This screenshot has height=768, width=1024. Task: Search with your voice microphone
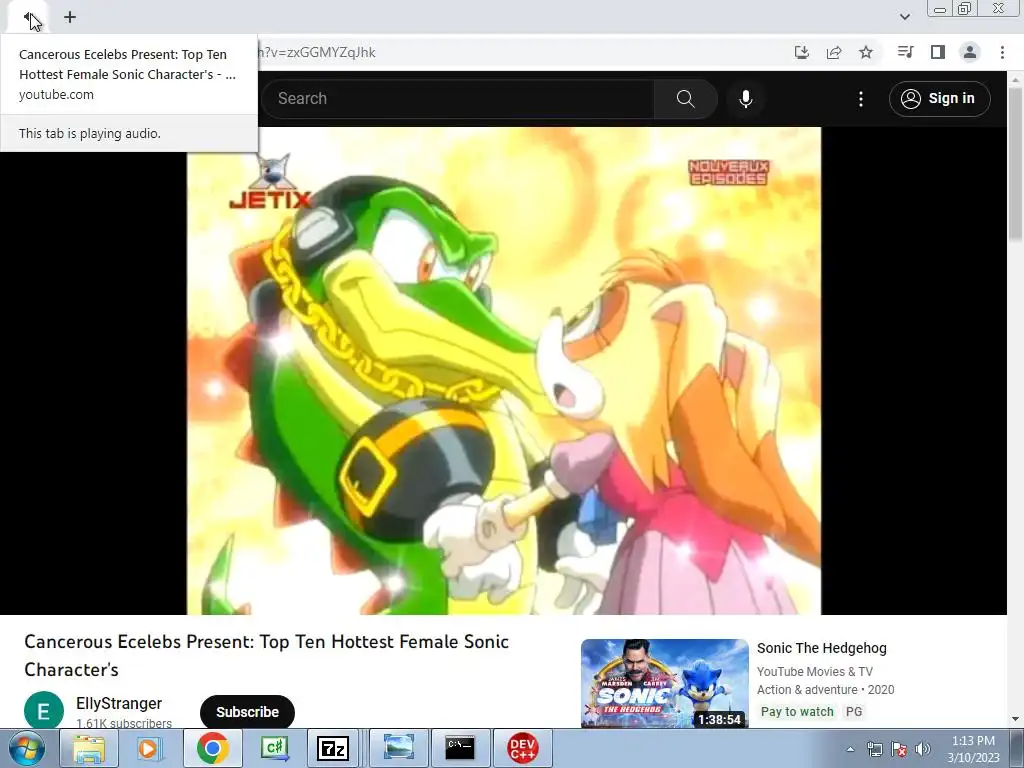tap(746, 99)
